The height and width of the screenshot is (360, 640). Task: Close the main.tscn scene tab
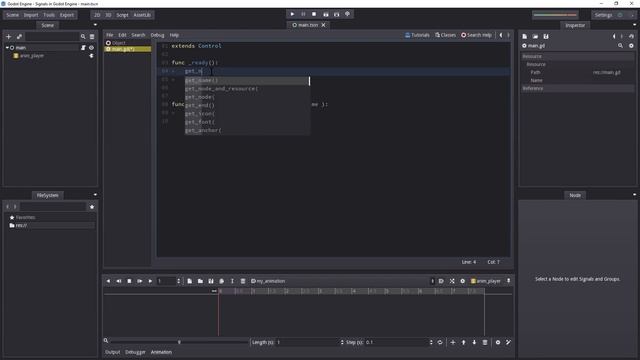pos(323,25)
